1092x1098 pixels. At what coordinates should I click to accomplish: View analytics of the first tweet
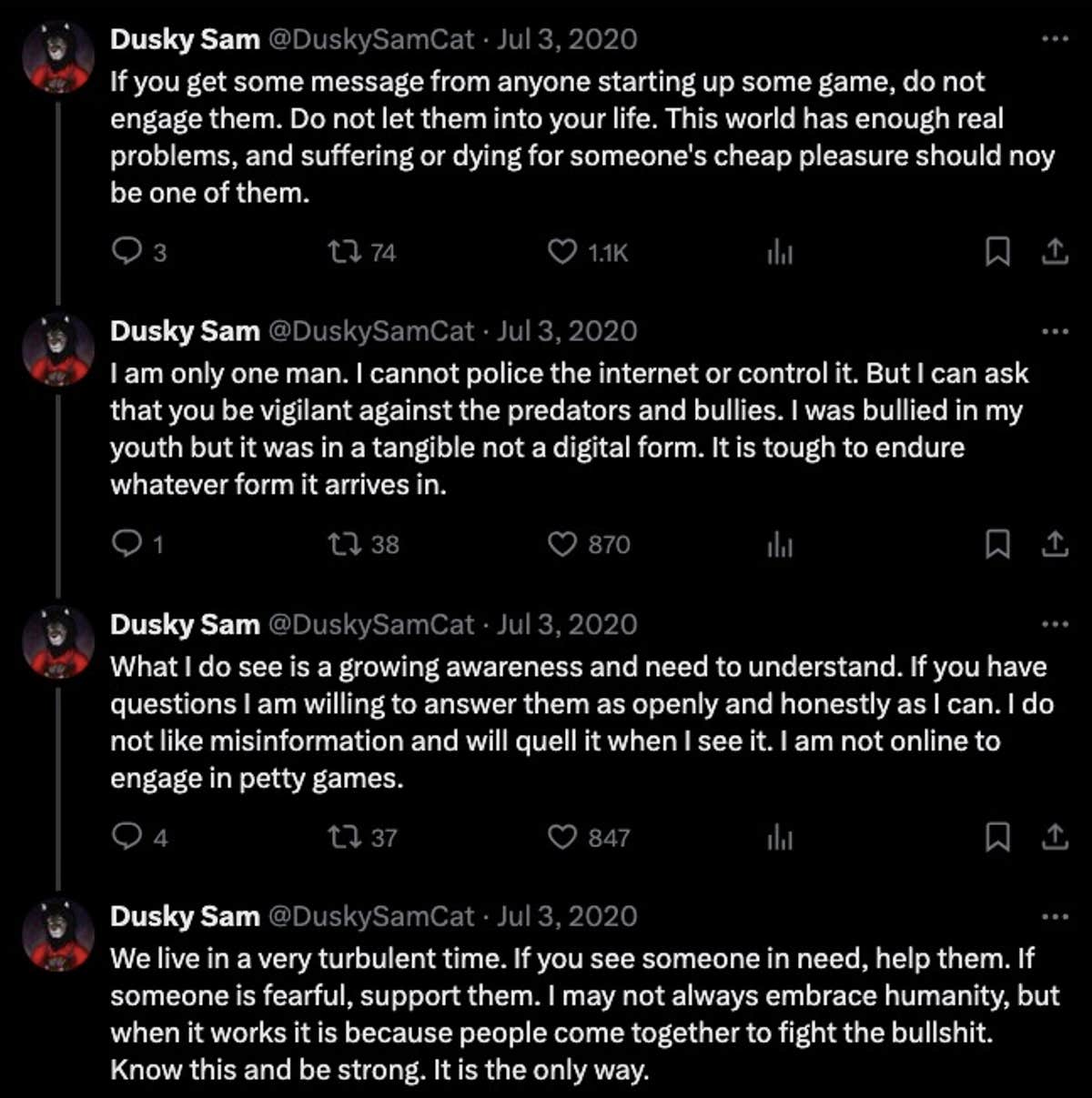780,252
